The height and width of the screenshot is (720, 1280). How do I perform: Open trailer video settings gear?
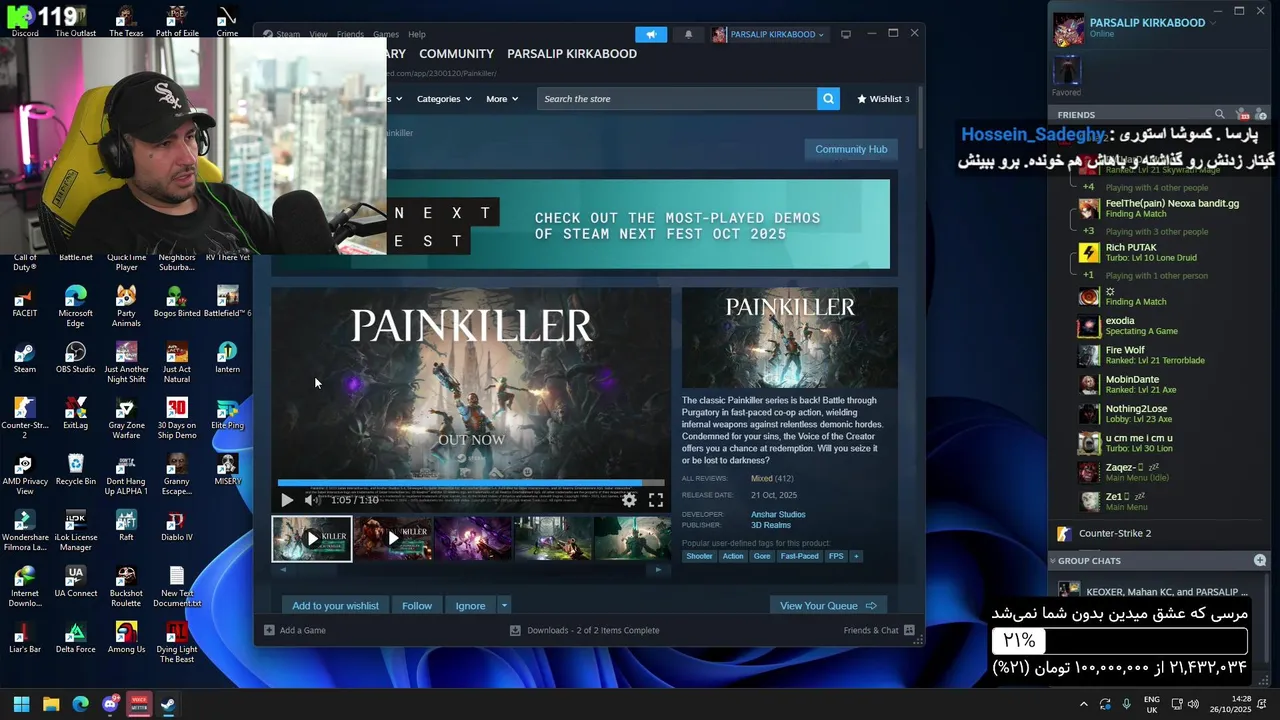coord(629,500)
